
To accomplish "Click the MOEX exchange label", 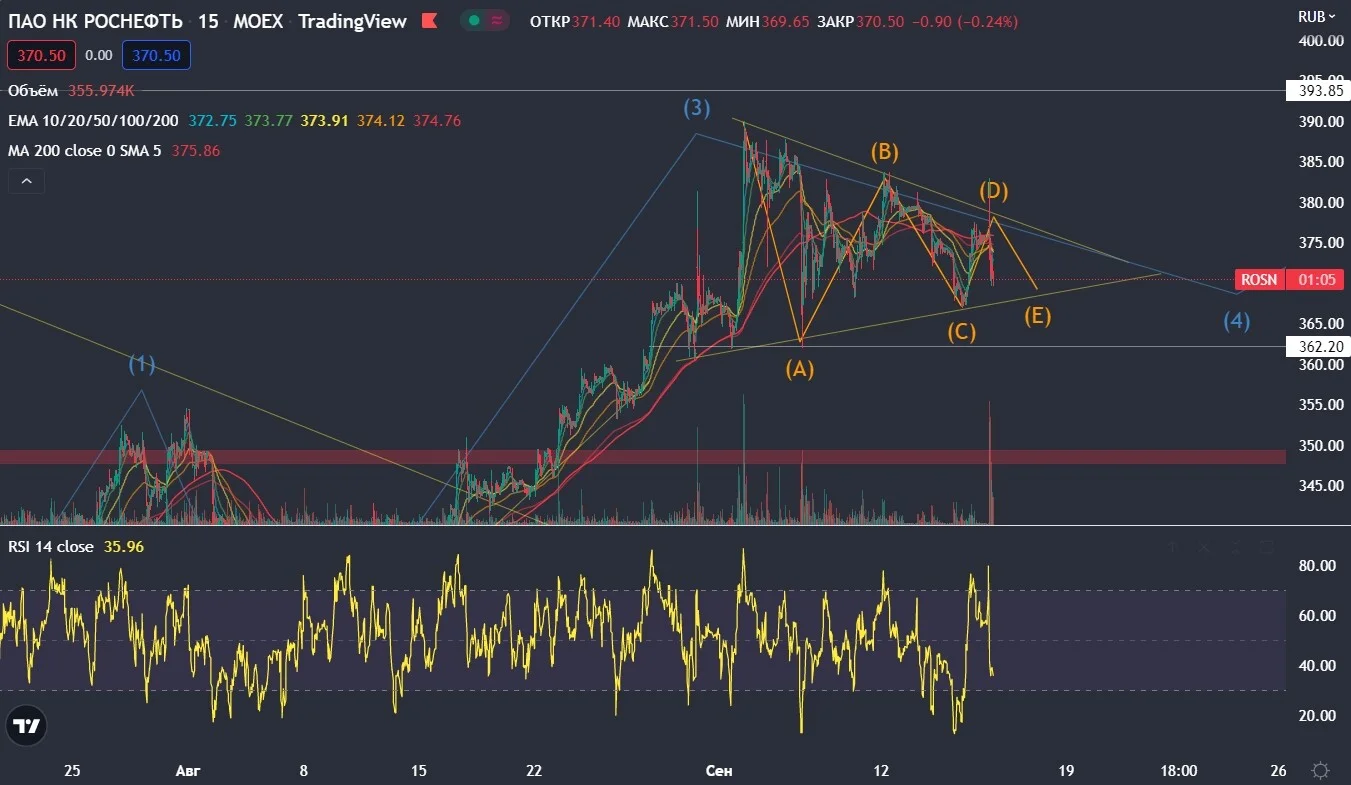I will click(x=258, y=21).
